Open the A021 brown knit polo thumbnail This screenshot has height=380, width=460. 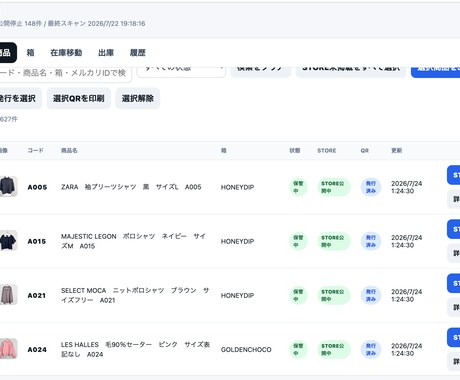[x=8, y=295]
